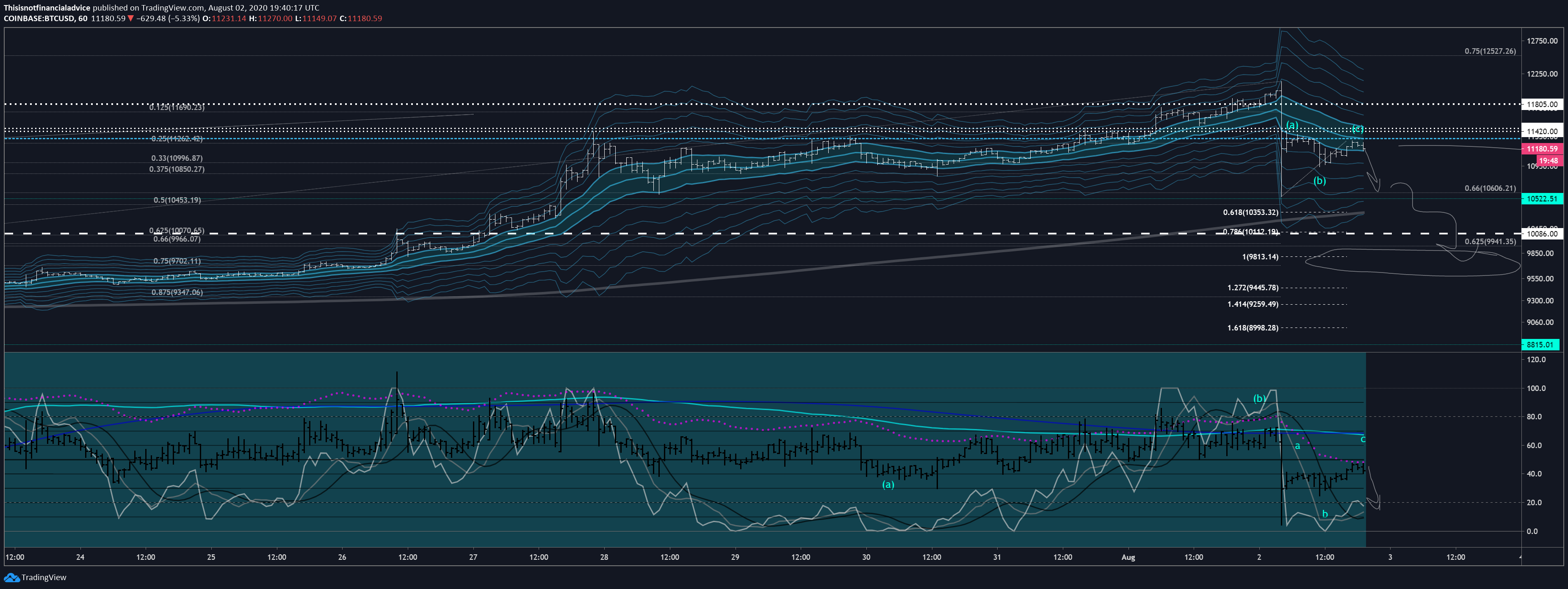1568x589 pixels.
Task: Select the 0.125(11690.23) Fibonacci label
Action: tap(177, 107)
